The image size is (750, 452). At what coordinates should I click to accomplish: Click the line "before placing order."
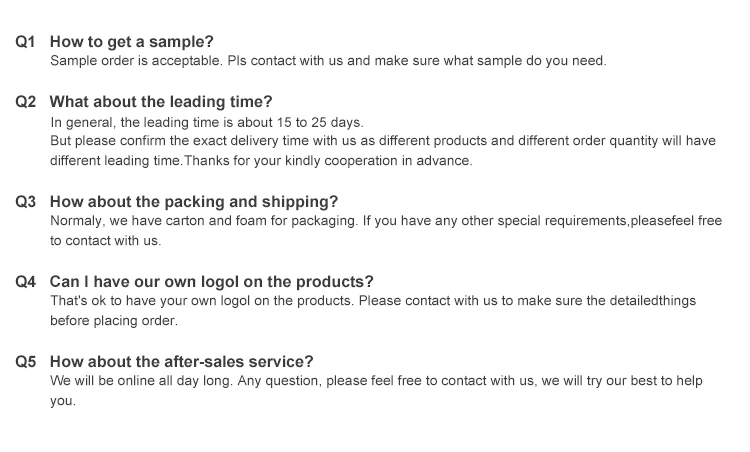tap(114, 320)
